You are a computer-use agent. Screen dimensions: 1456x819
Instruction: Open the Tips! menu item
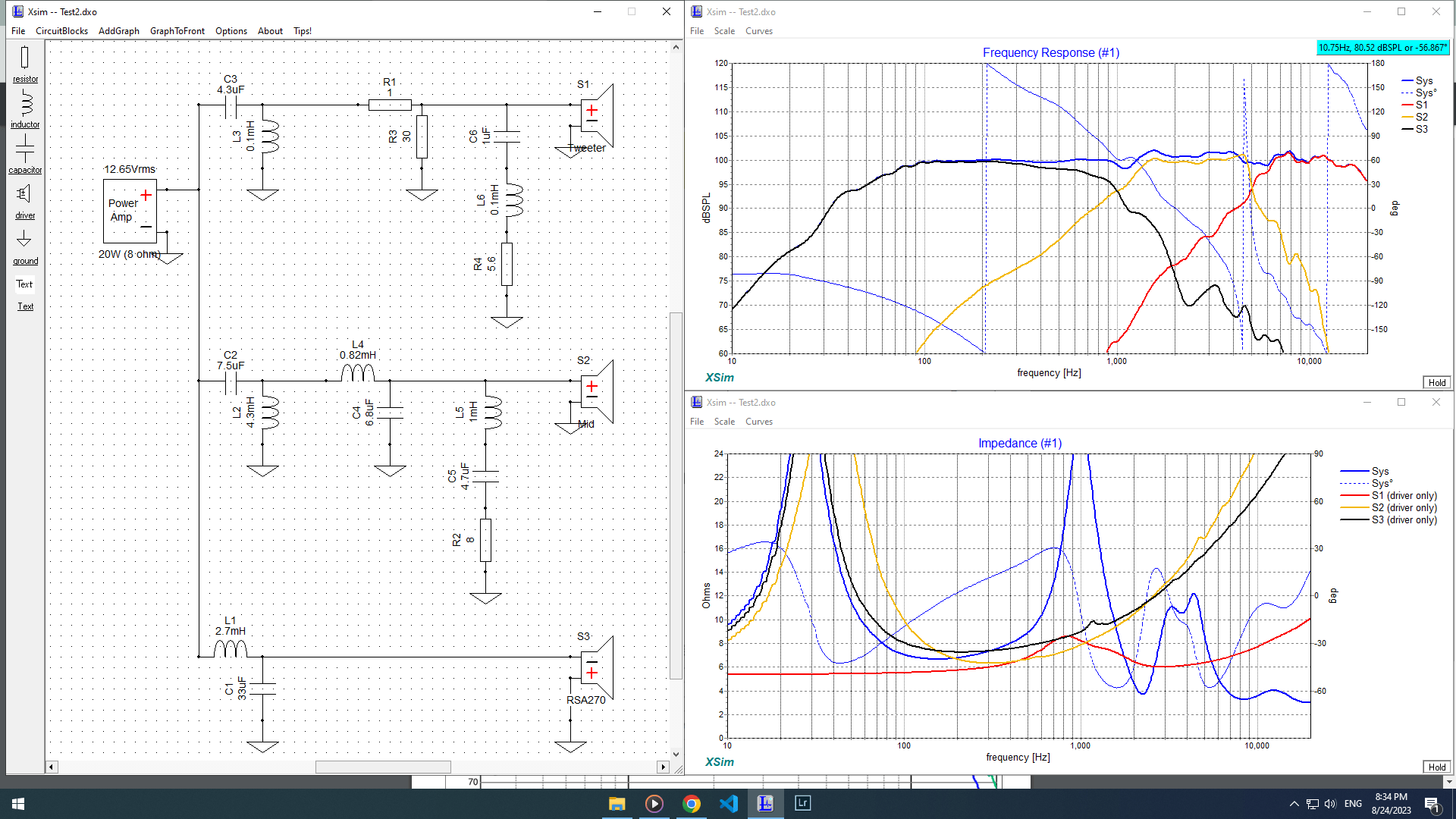click(x=302, y=31)
